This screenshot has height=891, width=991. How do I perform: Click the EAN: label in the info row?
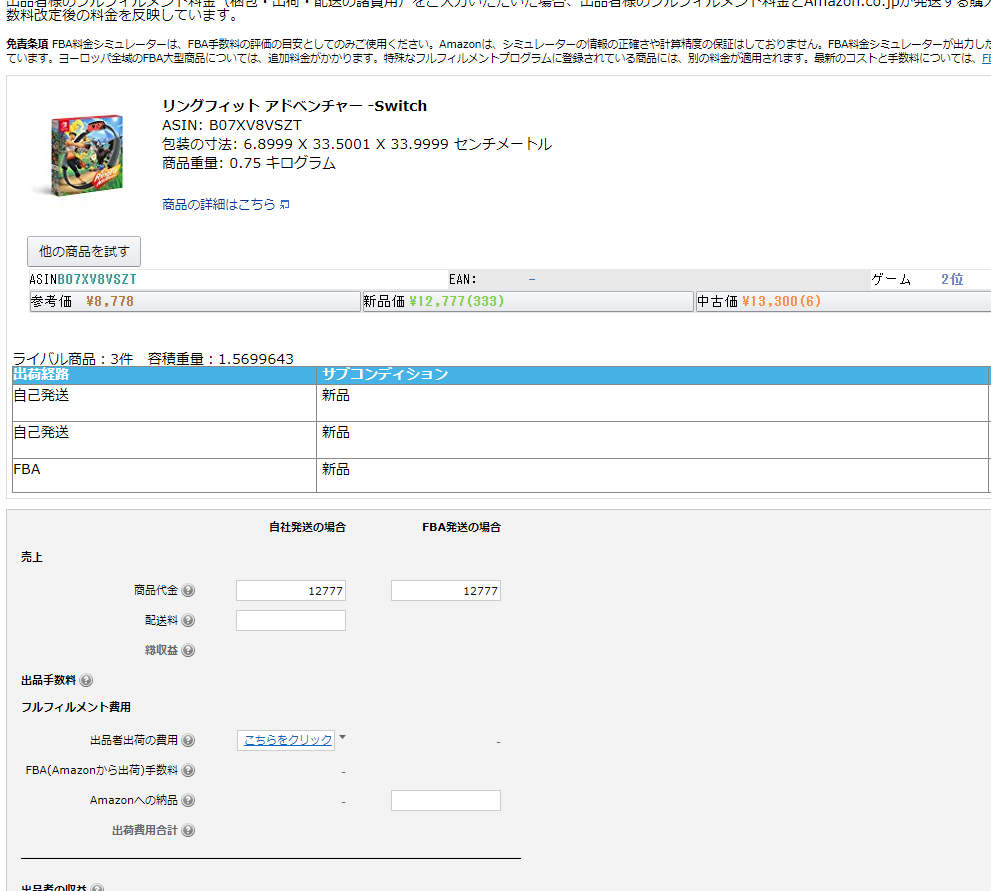pyautogui.click(x=463, y=279)
